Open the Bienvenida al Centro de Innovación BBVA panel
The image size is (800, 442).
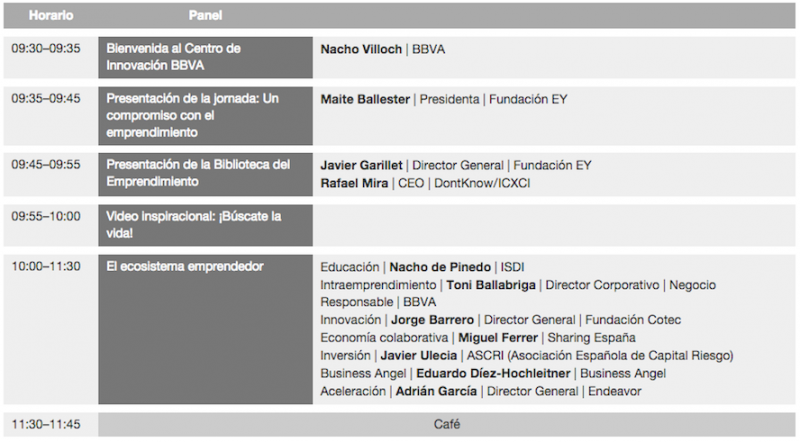tap(204, 57)
